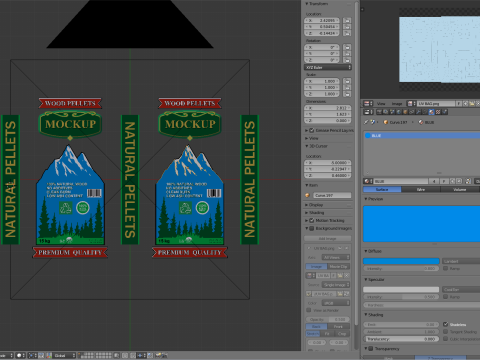The height and width of the screenshot is (360, 480).
Task: Click the diffuse blue color swatch
Action: click(401, 261)
